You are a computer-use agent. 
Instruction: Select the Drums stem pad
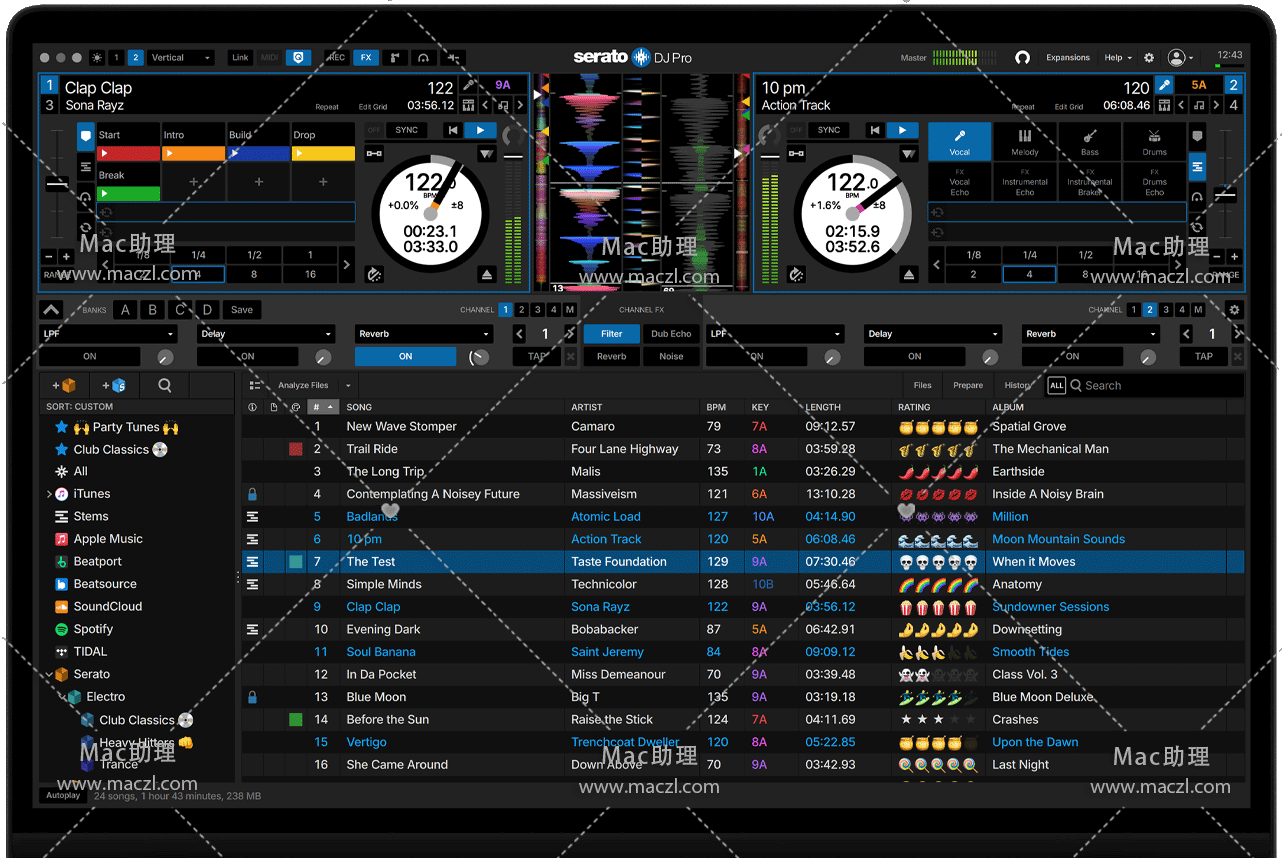point(1154,141)
